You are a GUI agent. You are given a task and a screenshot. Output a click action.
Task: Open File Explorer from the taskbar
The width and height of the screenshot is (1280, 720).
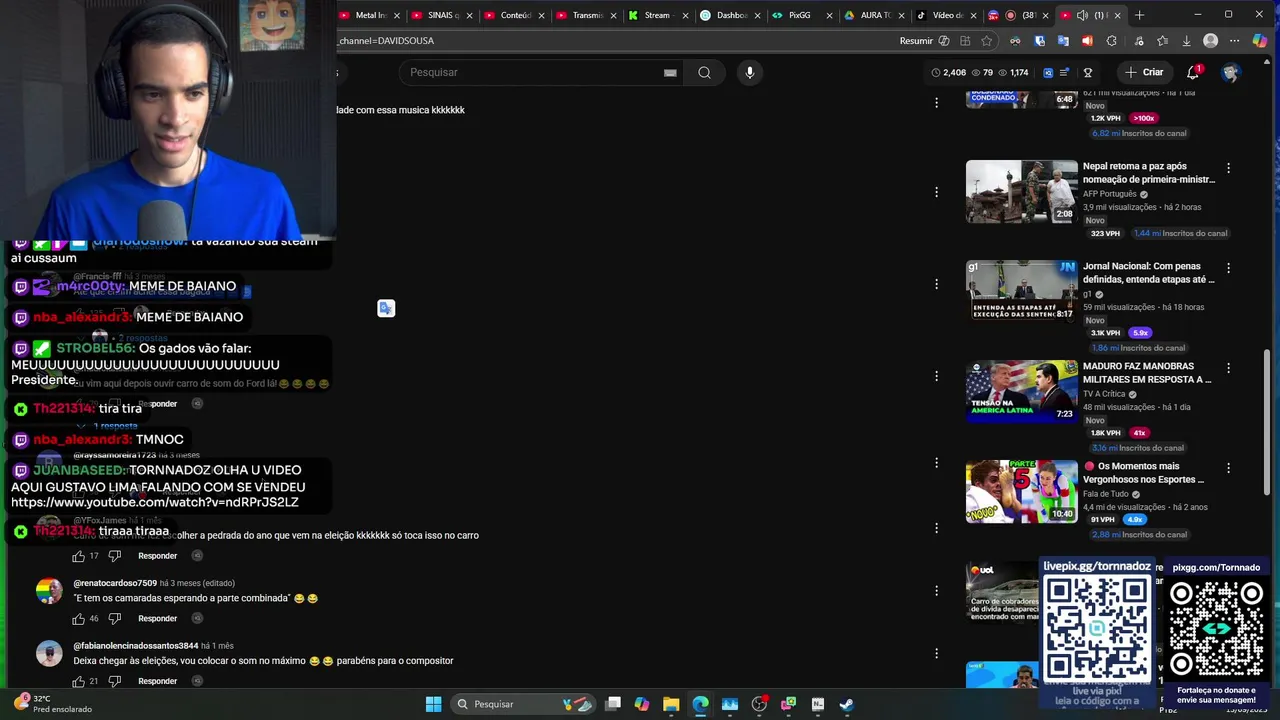click(671, 704)
